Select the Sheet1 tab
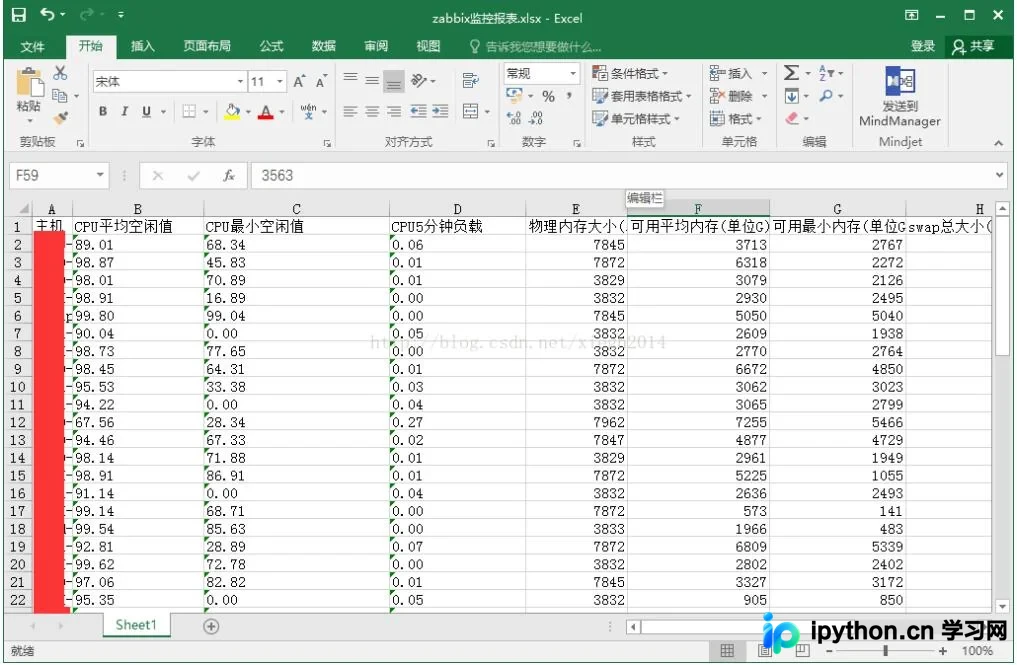1017x665 pixels. 136,625
